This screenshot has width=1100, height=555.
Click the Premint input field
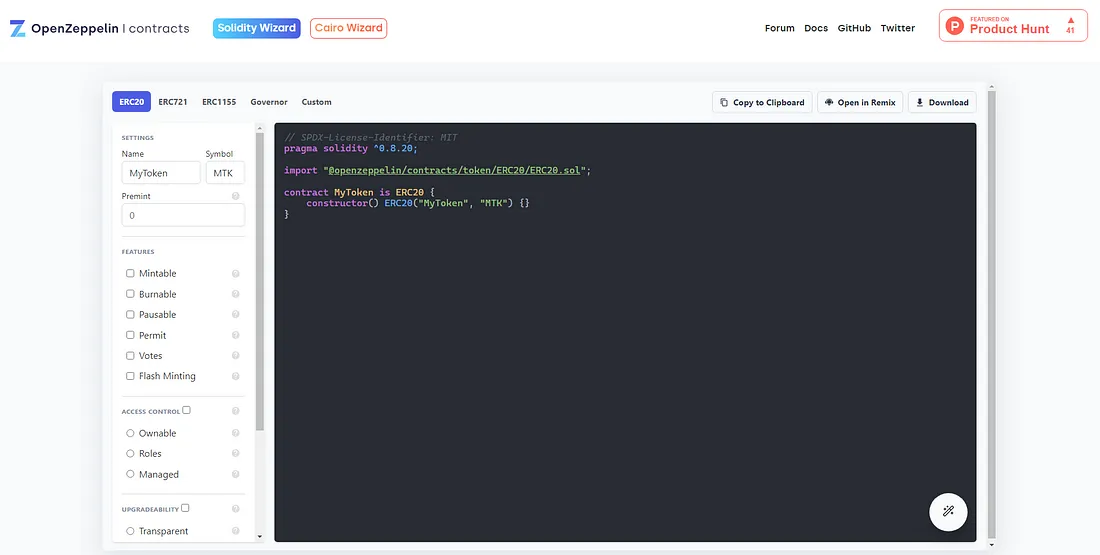(183, 215)
